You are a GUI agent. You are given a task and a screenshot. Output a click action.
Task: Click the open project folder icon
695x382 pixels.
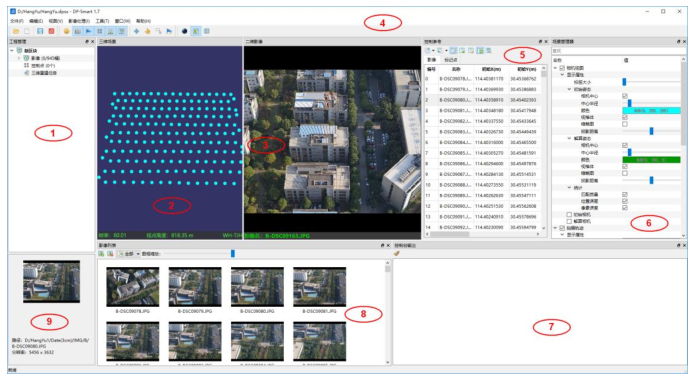point(16,31)
